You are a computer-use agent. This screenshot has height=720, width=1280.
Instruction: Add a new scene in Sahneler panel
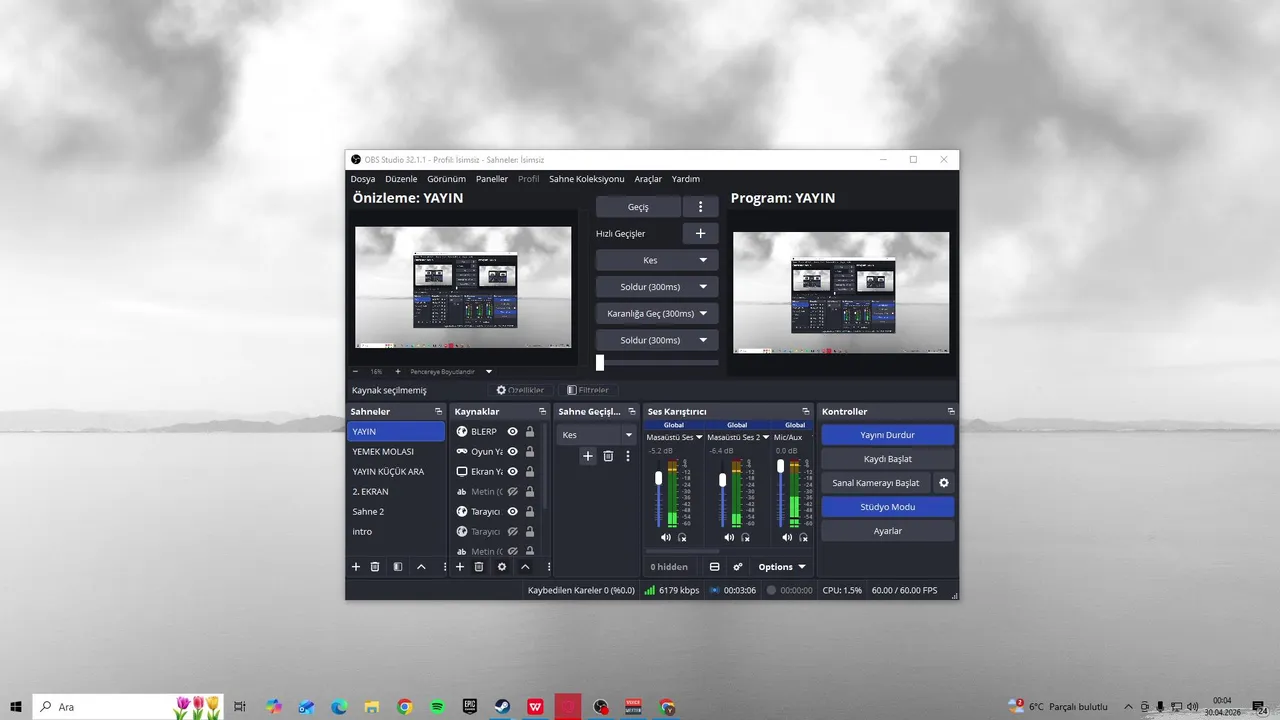(355, 567)
